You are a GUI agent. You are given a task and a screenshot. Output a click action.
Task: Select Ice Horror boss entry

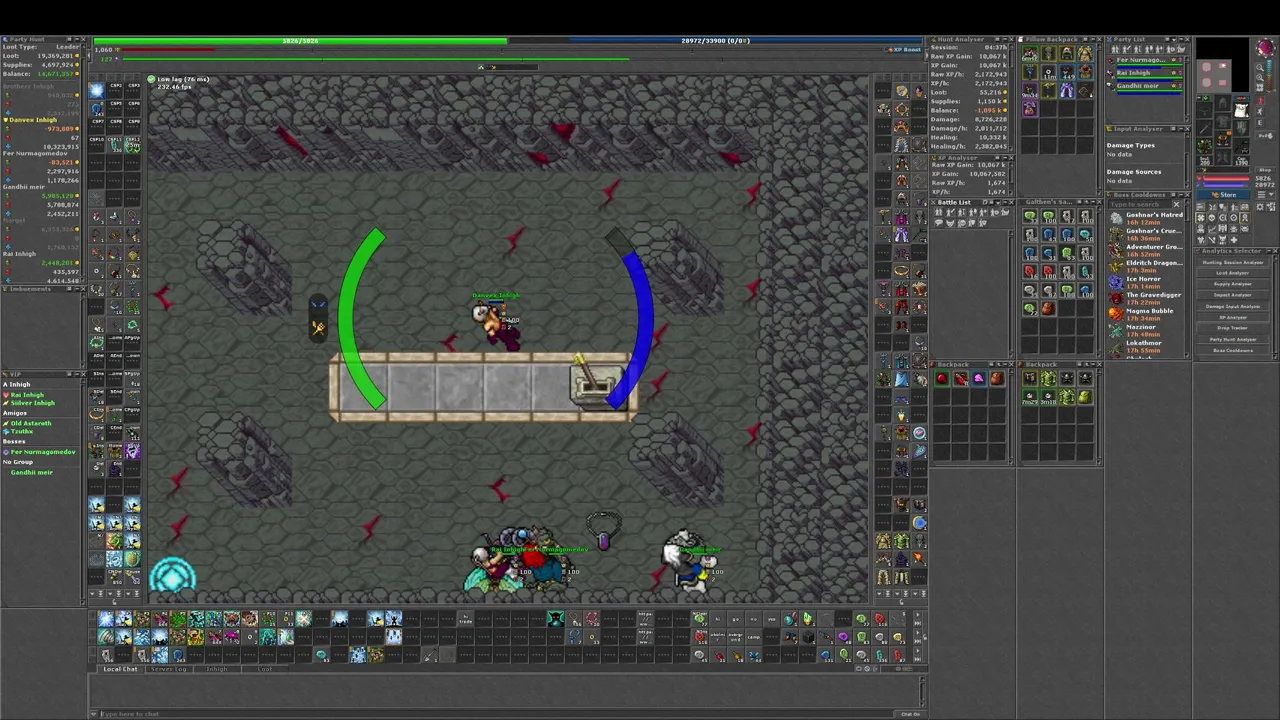click(1146, 283)
